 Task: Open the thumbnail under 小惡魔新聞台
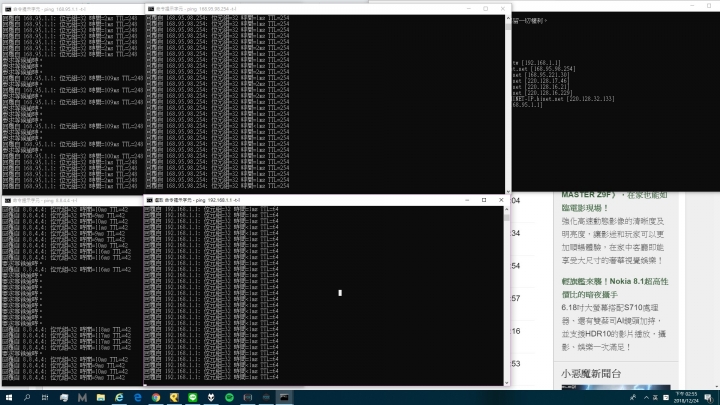click(615, 388)
